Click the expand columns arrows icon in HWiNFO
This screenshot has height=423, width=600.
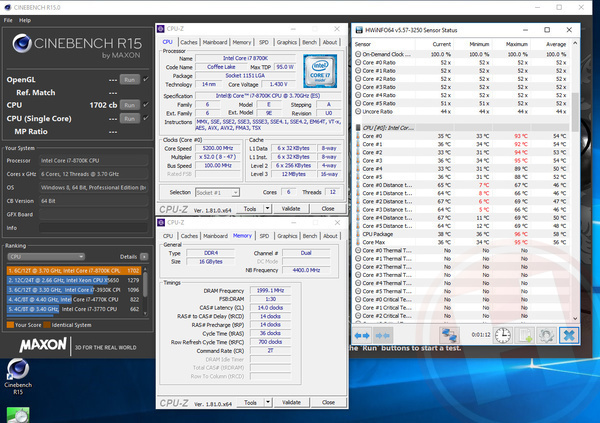(x=362, y=335)
